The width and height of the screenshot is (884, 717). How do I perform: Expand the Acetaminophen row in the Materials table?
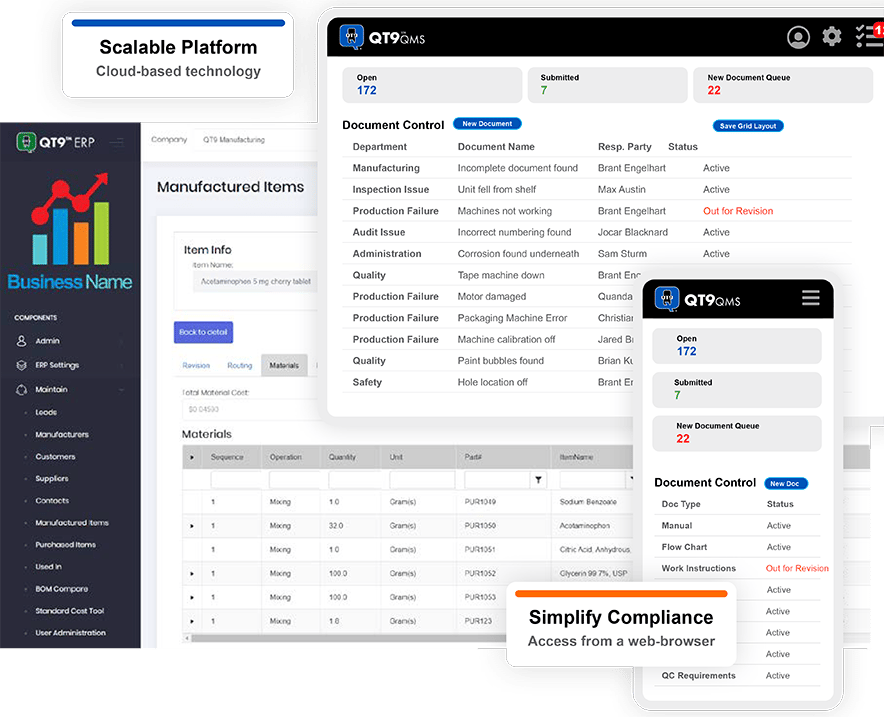[x=192, y=523]
